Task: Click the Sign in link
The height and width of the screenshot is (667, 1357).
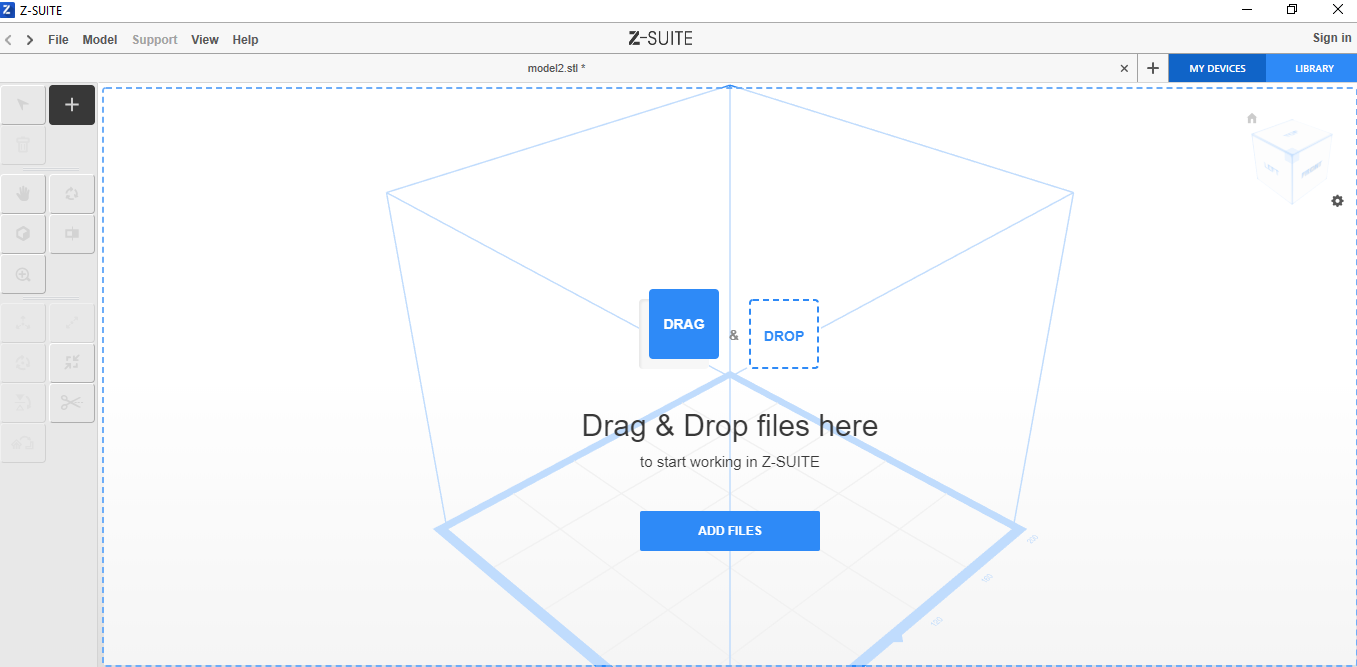Action: [x=1332, y=38]
